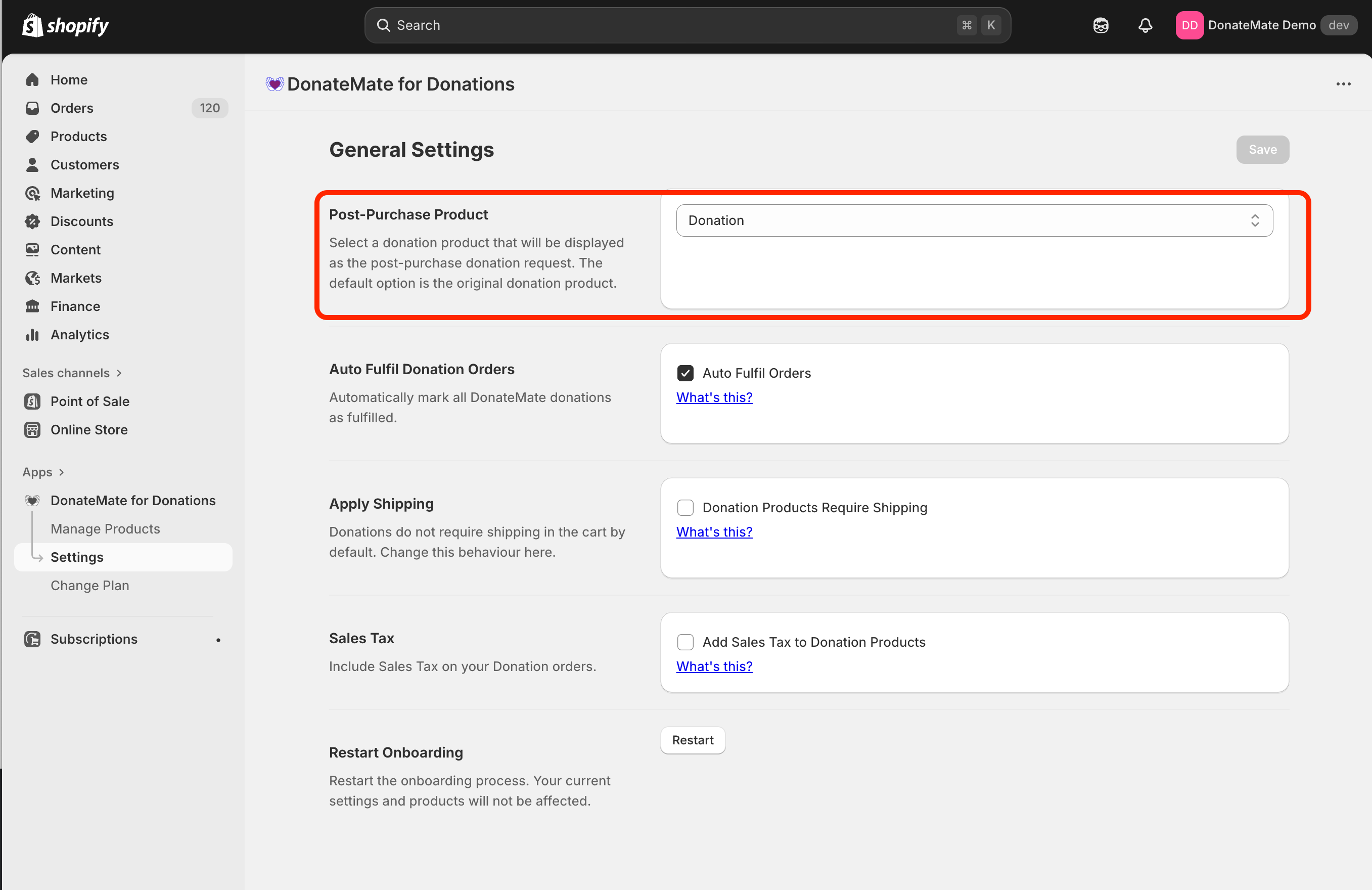Screen dimensions: 1372x890
Task: Open Point of Sale channel icon
Action: [32, 402]
